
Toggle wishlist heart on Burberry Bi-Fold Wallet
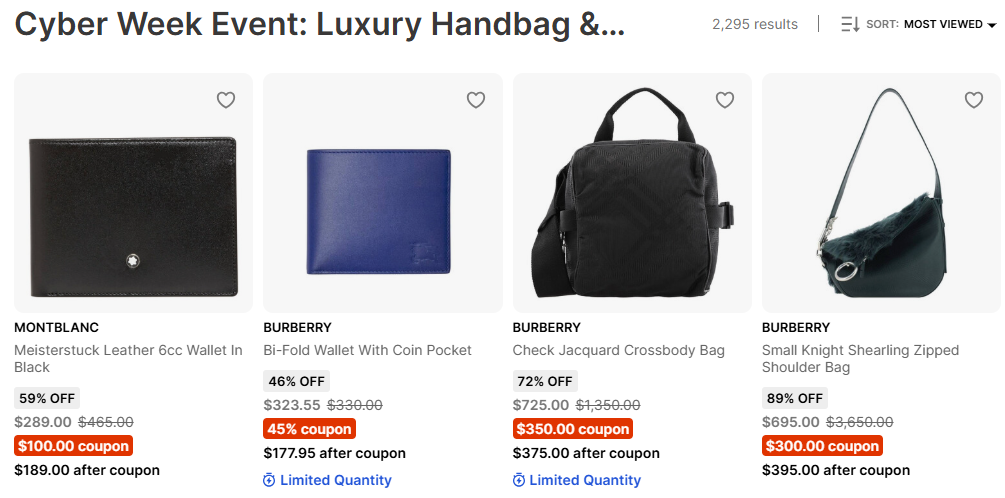coord(476,100)
